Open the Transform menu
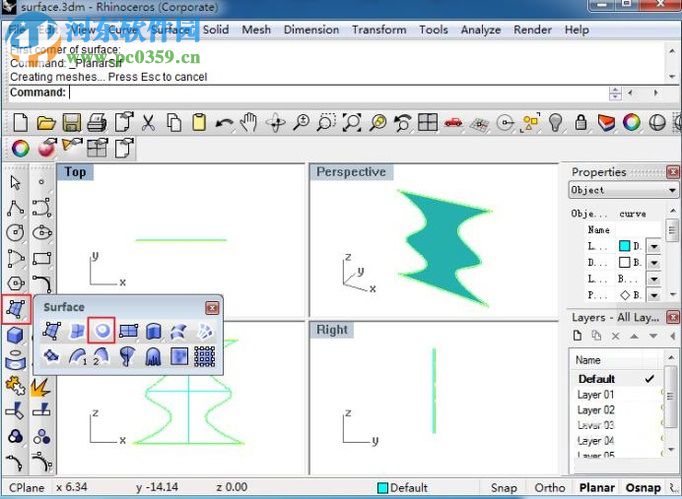This screenshot has height=499, width=682. pos(379,30)
